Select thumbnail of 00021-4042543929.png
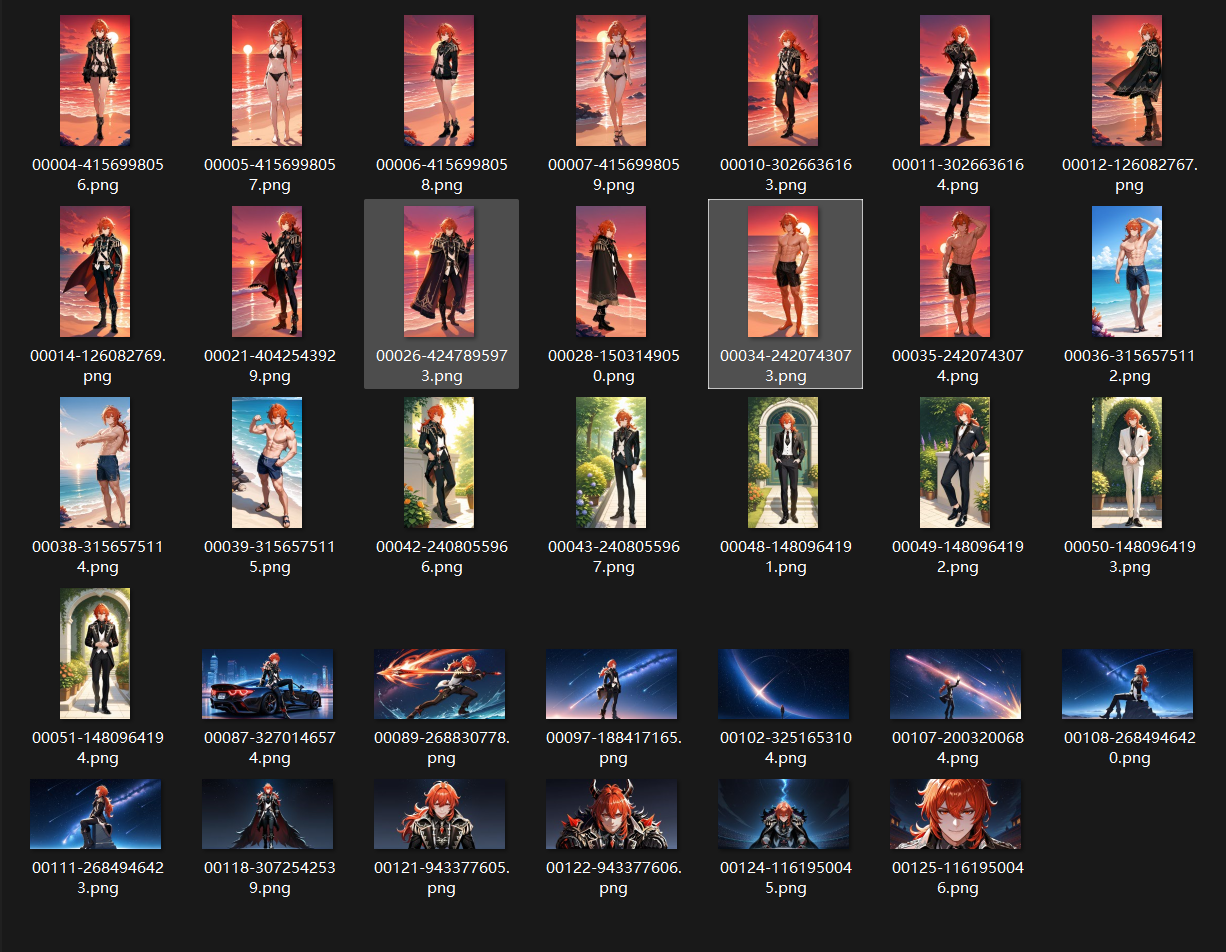Screen dimensions: 1226x952 click(x=267, y=271)
